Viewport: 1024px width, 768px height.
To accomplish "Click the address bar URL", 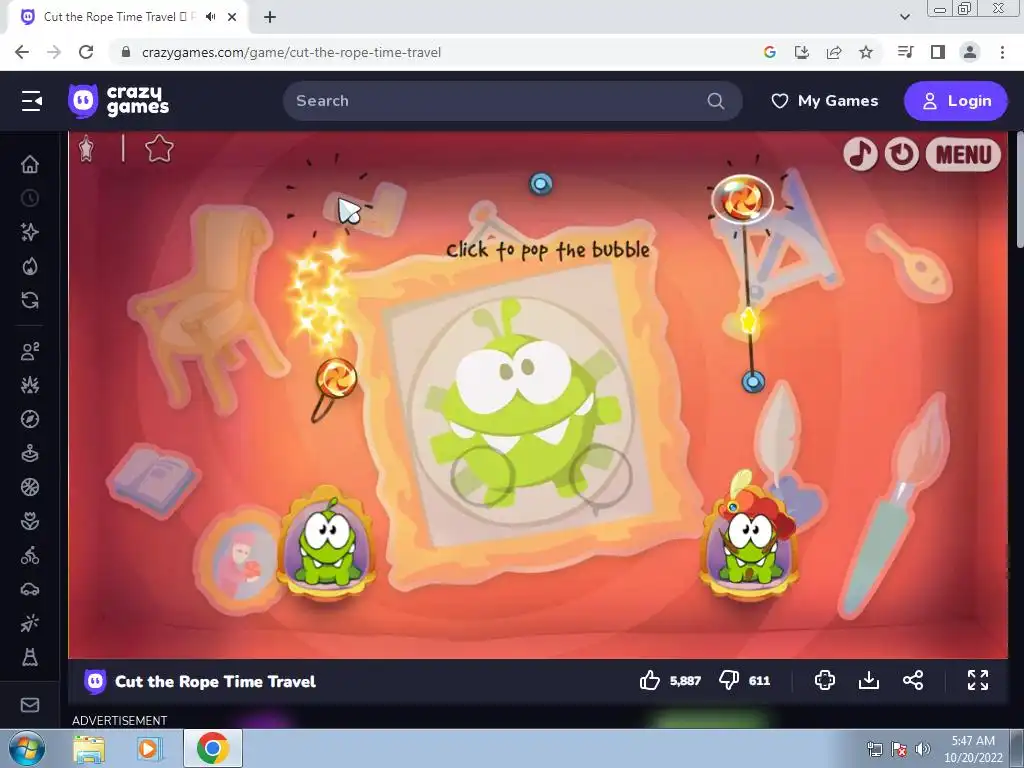I will coord(291,52).
